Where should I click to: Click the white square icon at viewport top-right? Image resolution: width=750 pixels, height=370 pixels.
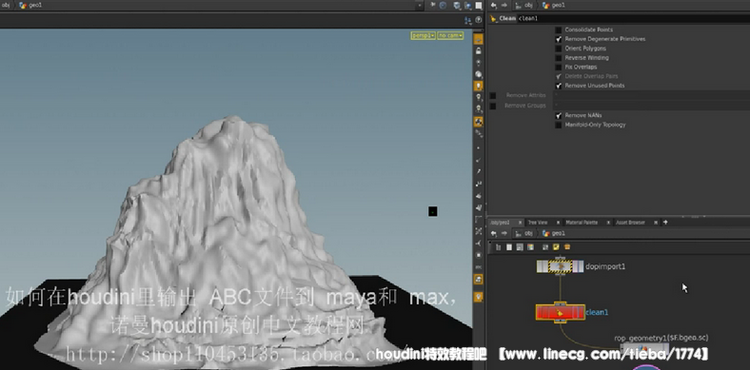(x=479, y=5)
